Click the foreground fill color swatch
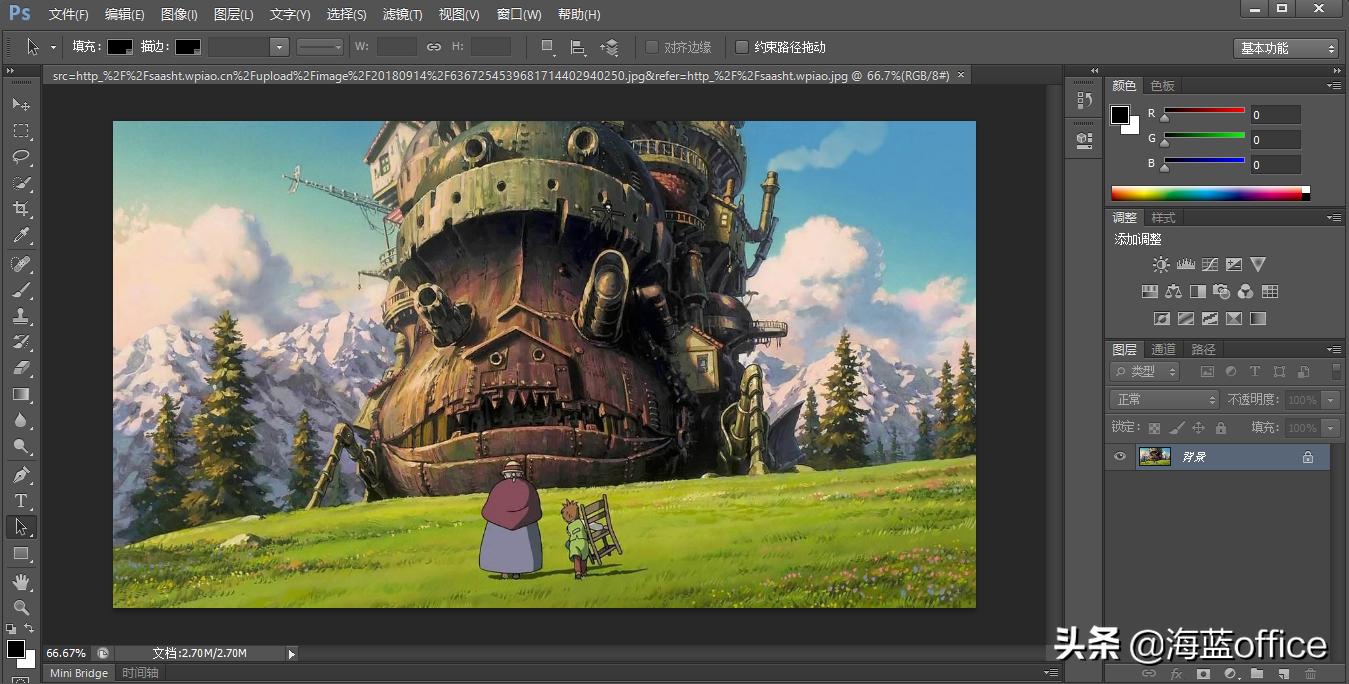Viewport: 1349px width, 684px height. point(122,46)
